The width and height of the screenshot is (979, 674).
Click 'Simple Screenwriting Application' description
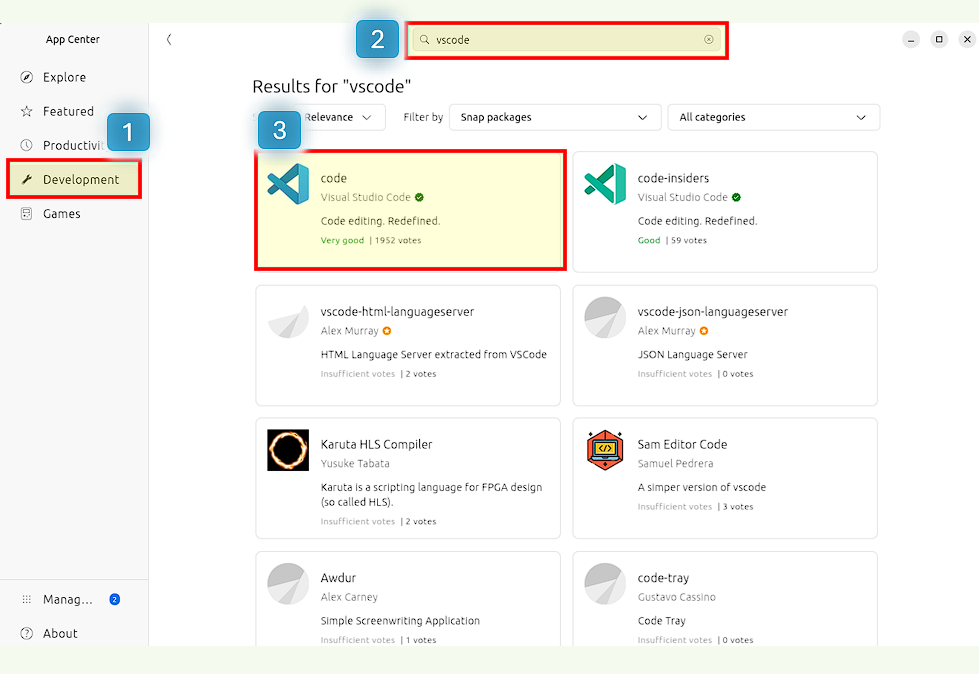point(400,621)
